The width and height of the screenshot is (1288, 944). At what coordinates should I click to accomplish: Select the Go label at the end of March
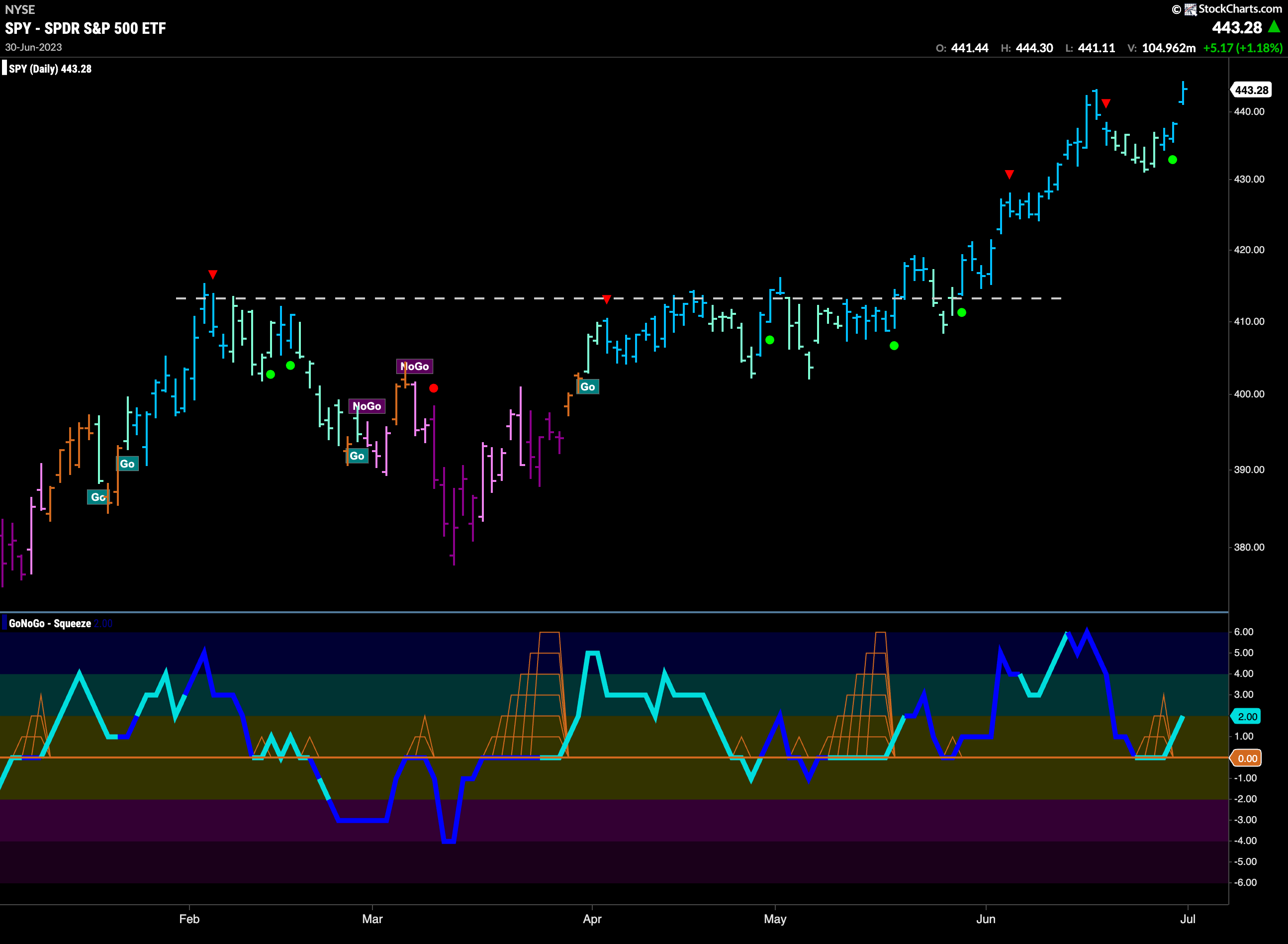[x=588, y=387]
